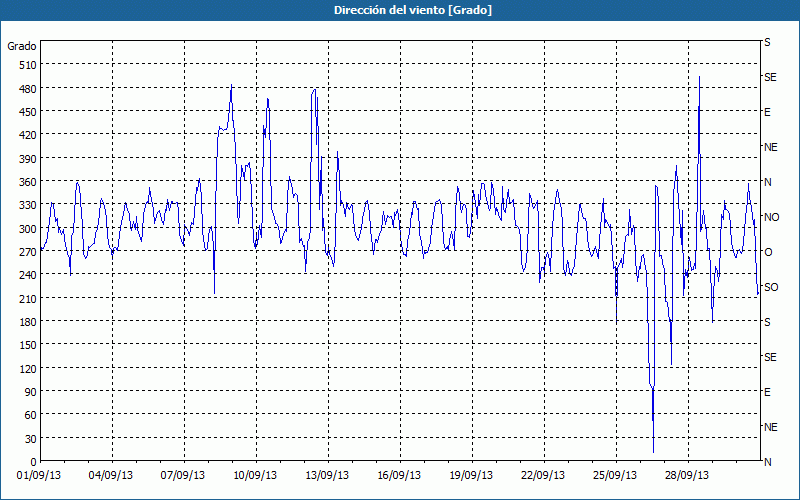Click the 22/09/13 date label
Image resolution: width=800 pixels, height=500 pixels.
click(x=543, y=475)
